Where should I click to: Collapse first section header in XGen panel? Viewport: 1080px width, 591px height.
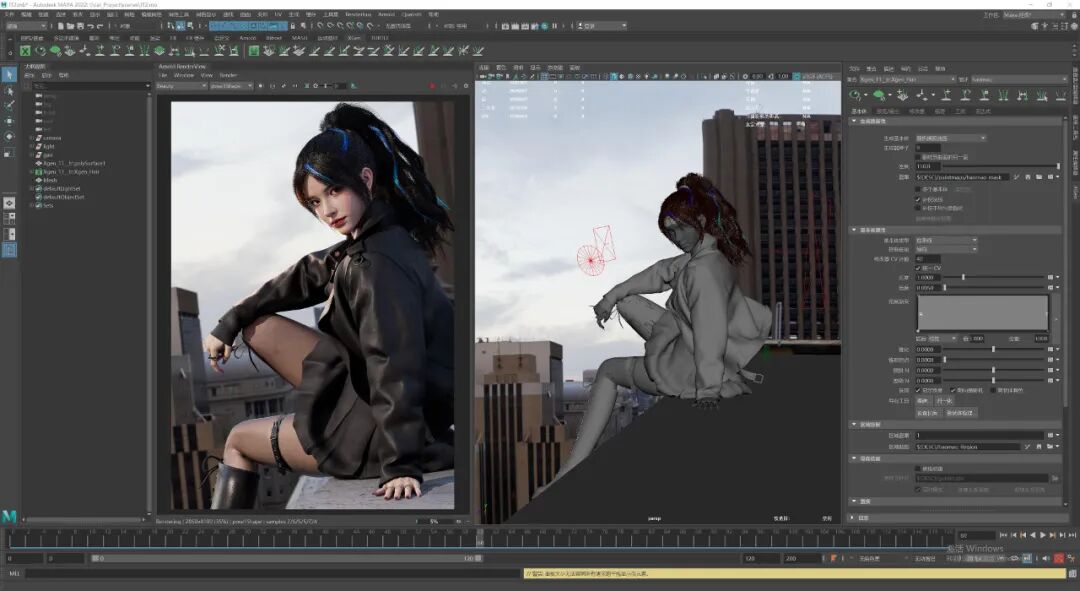pos(854,121)
